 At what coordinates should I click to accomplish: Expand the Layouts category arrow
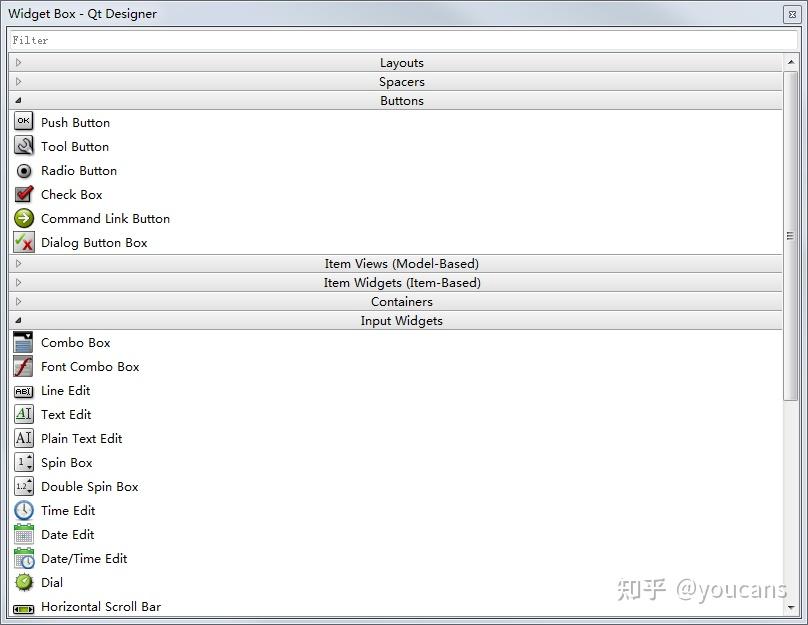pyautogui.click(x=19, y=62)
